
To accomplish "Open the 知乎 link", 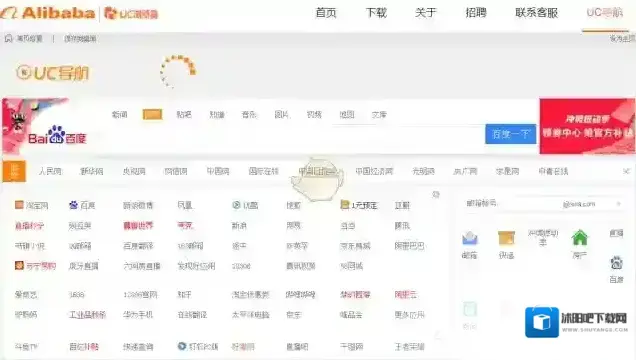I will [185, 295].
